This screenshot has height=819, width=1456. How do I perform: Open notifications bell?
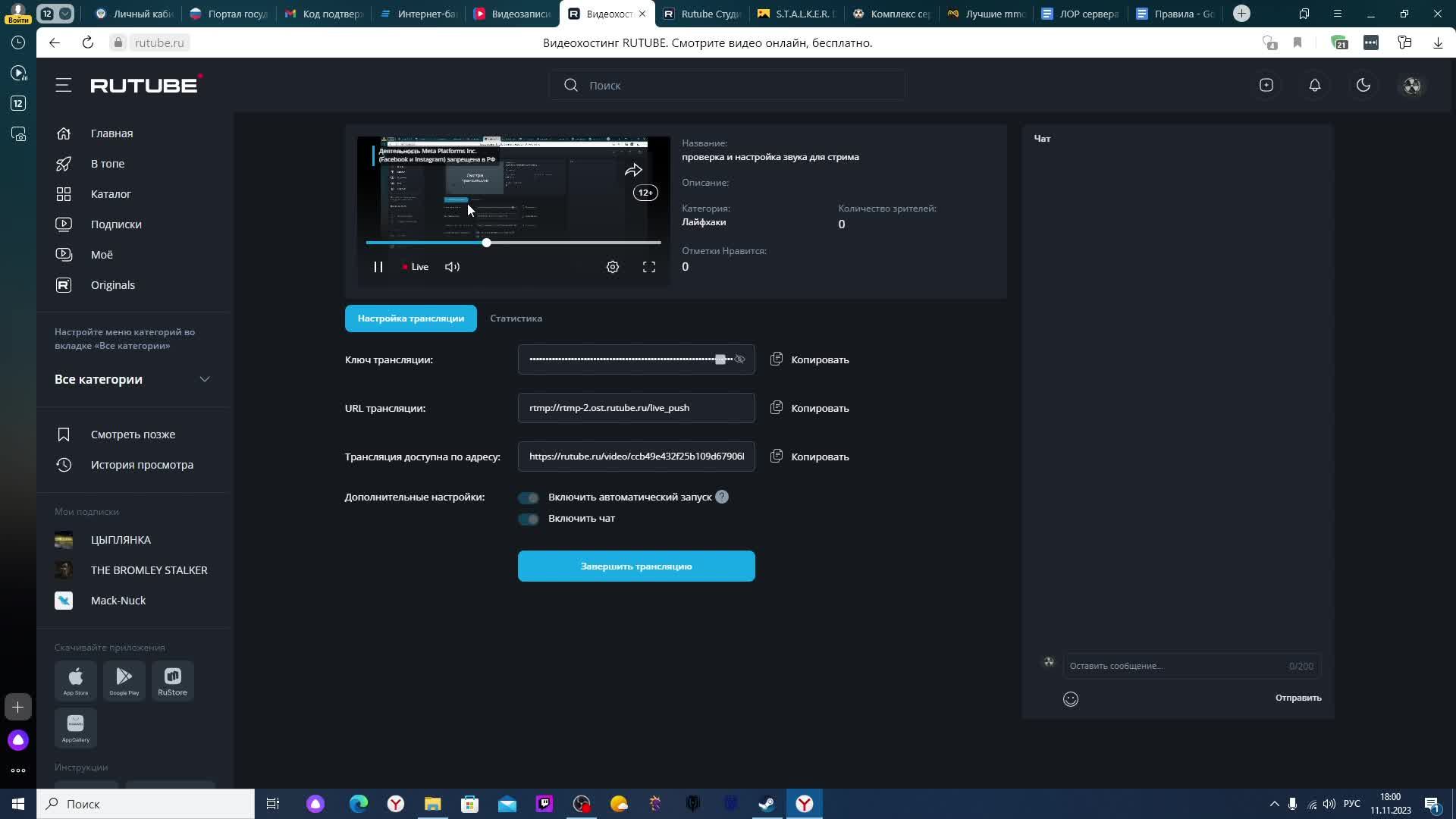[1315, 85]
